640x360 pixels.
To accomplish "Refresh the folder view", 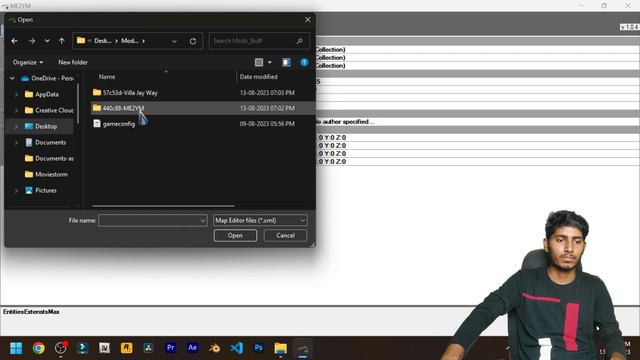I will (193, 41).
